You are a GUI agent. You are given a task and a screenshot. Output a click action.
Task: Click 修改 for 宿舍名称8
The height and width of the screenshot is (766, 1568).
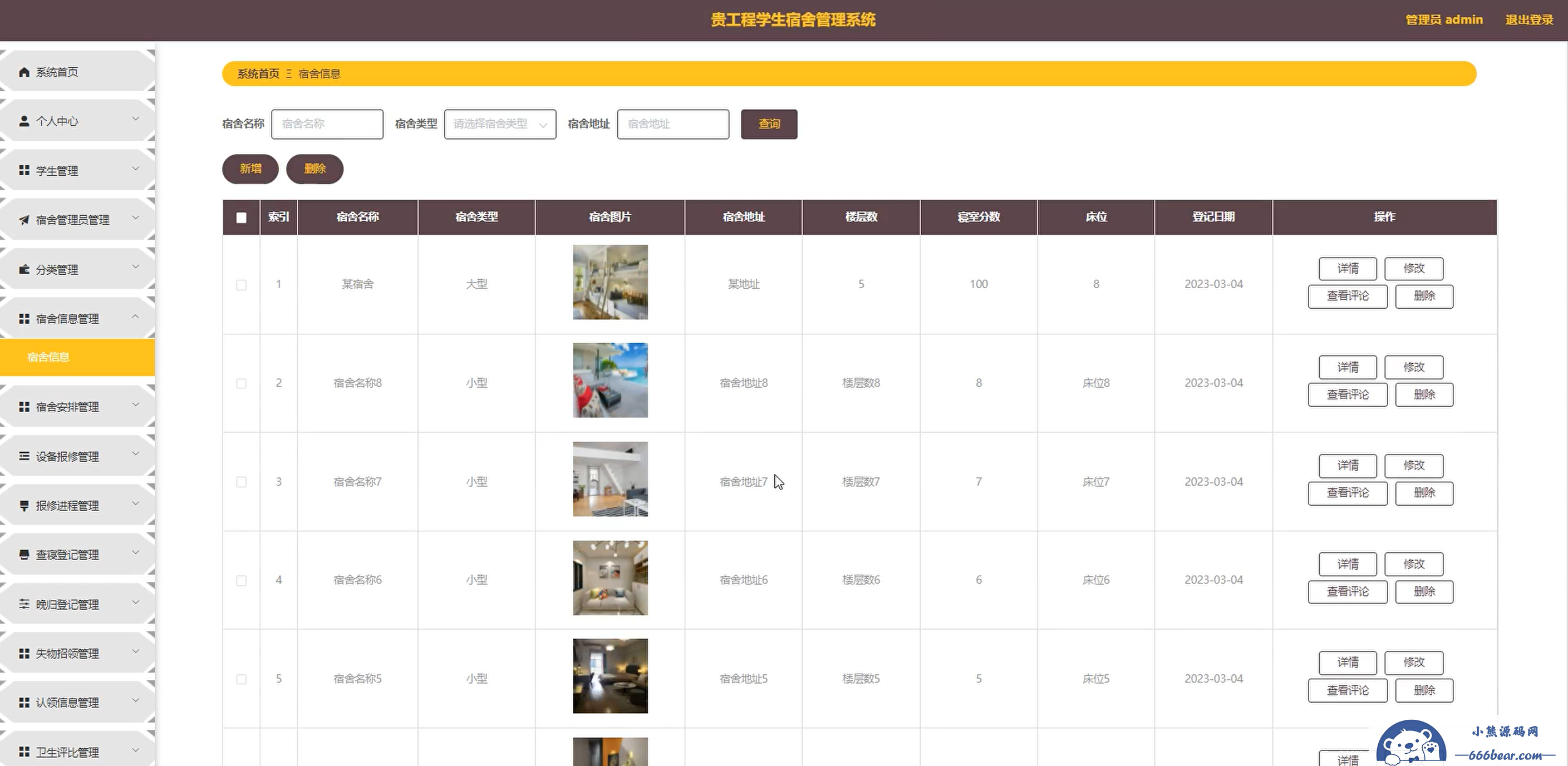click(1413, 367)
